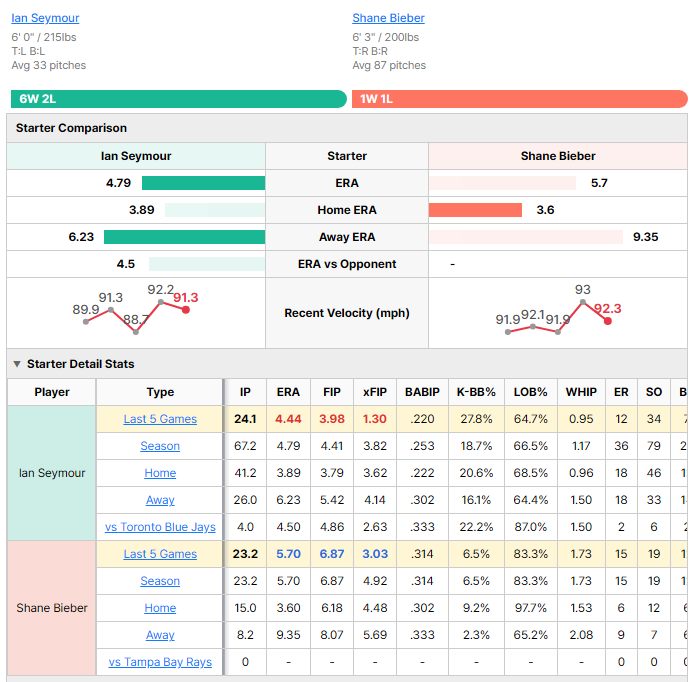693x682 pixels.
Task: Click Seymour's 88.7 velocity low point
Action: (x=136, y=332)
